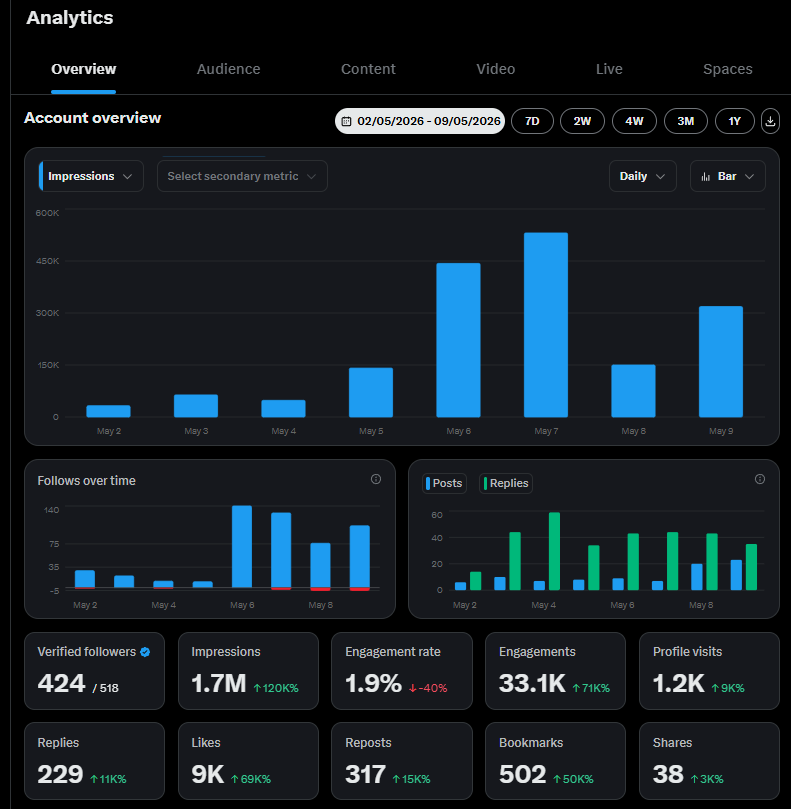The image size is (791, 809).
Task: Click the Reposts 317 card
Action: click(x=401, y=761)
